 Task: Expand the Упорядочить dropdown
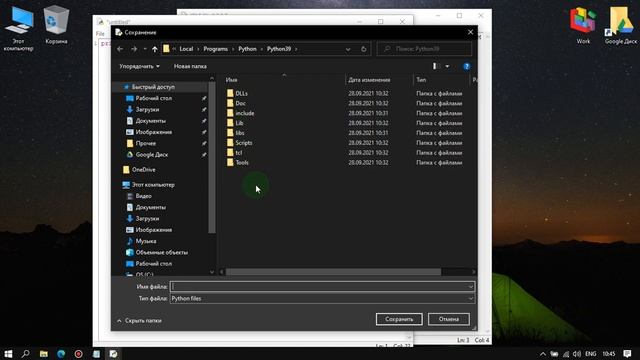click(139, 66)
